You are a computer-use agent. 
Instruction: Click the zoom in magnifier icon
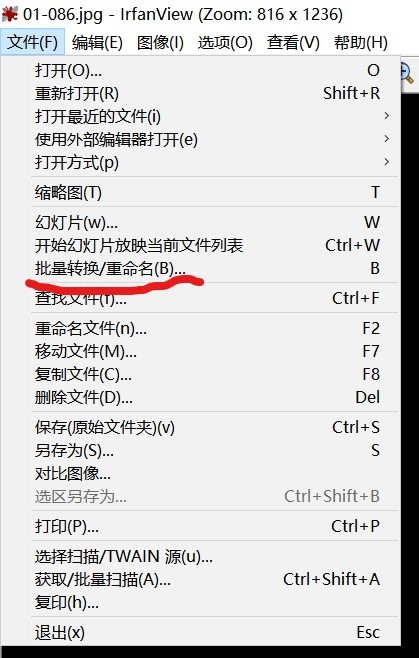coord(407,74)
